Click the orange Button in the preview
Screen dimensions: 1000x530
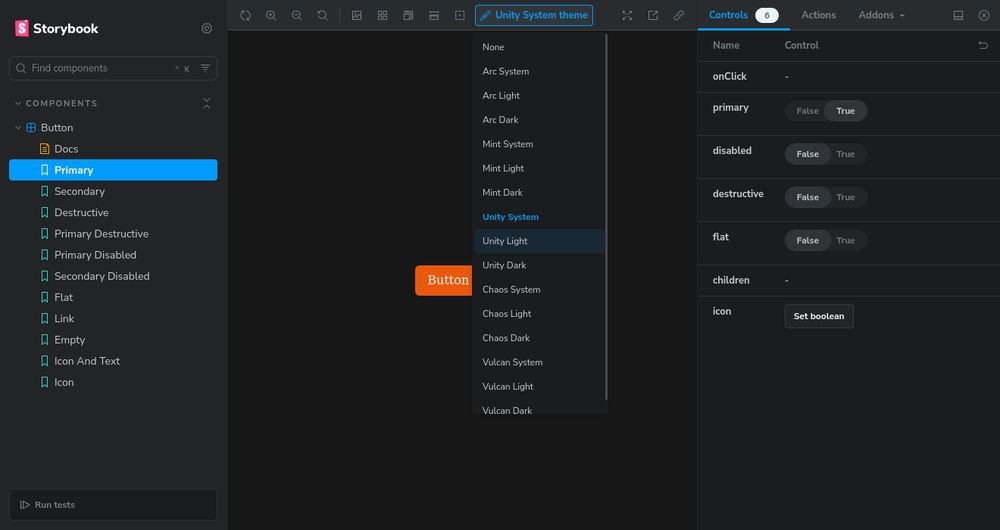tap(445, 281)
